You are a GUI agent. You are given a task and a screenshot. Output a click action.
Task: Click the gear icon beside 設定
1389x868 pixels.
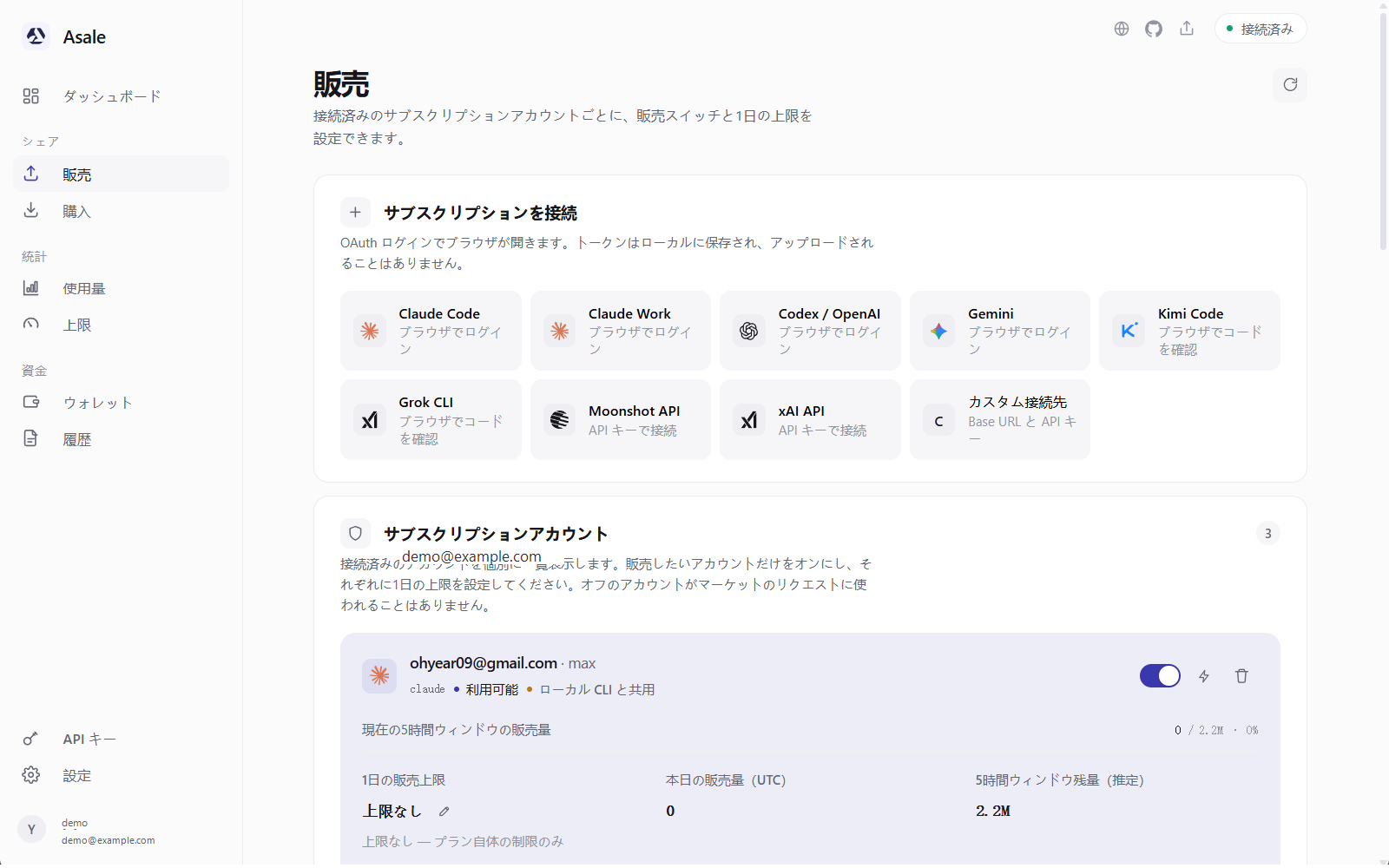point(31,775)
